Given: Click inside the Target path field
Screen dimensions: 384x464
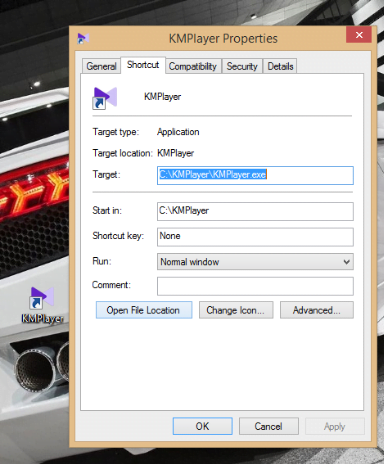Looking at the screenshot, I should (x=255, y=175).
